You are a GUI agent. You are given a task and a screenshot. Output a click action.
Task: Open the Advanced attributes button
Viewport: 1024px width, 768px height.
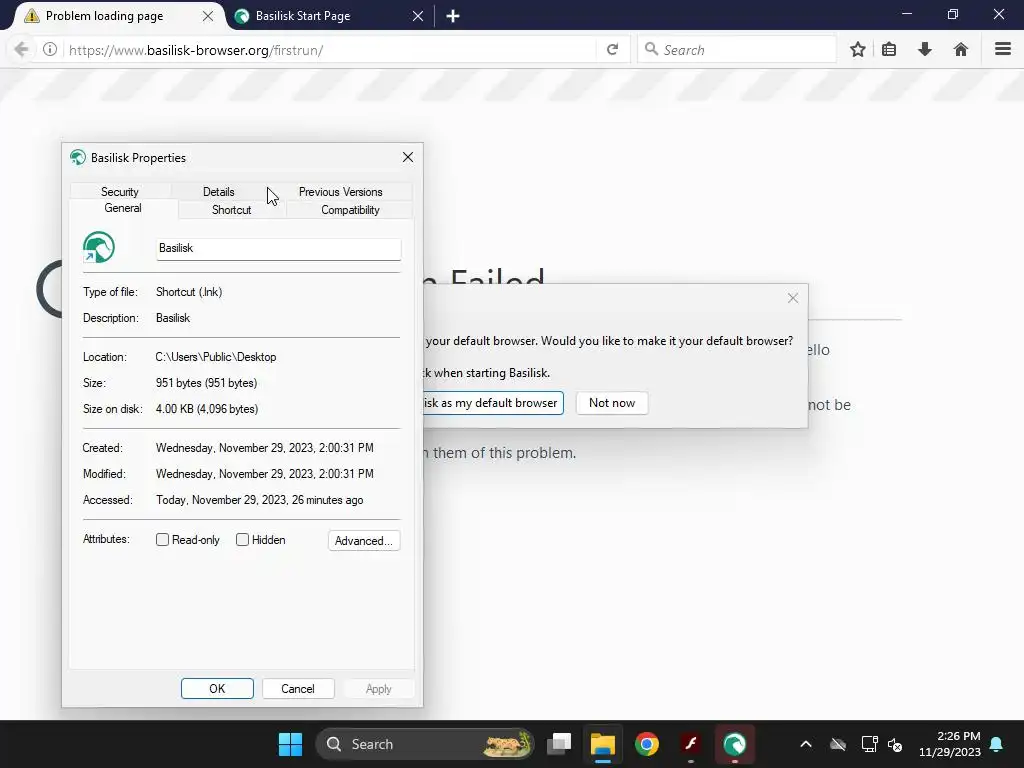364,540
